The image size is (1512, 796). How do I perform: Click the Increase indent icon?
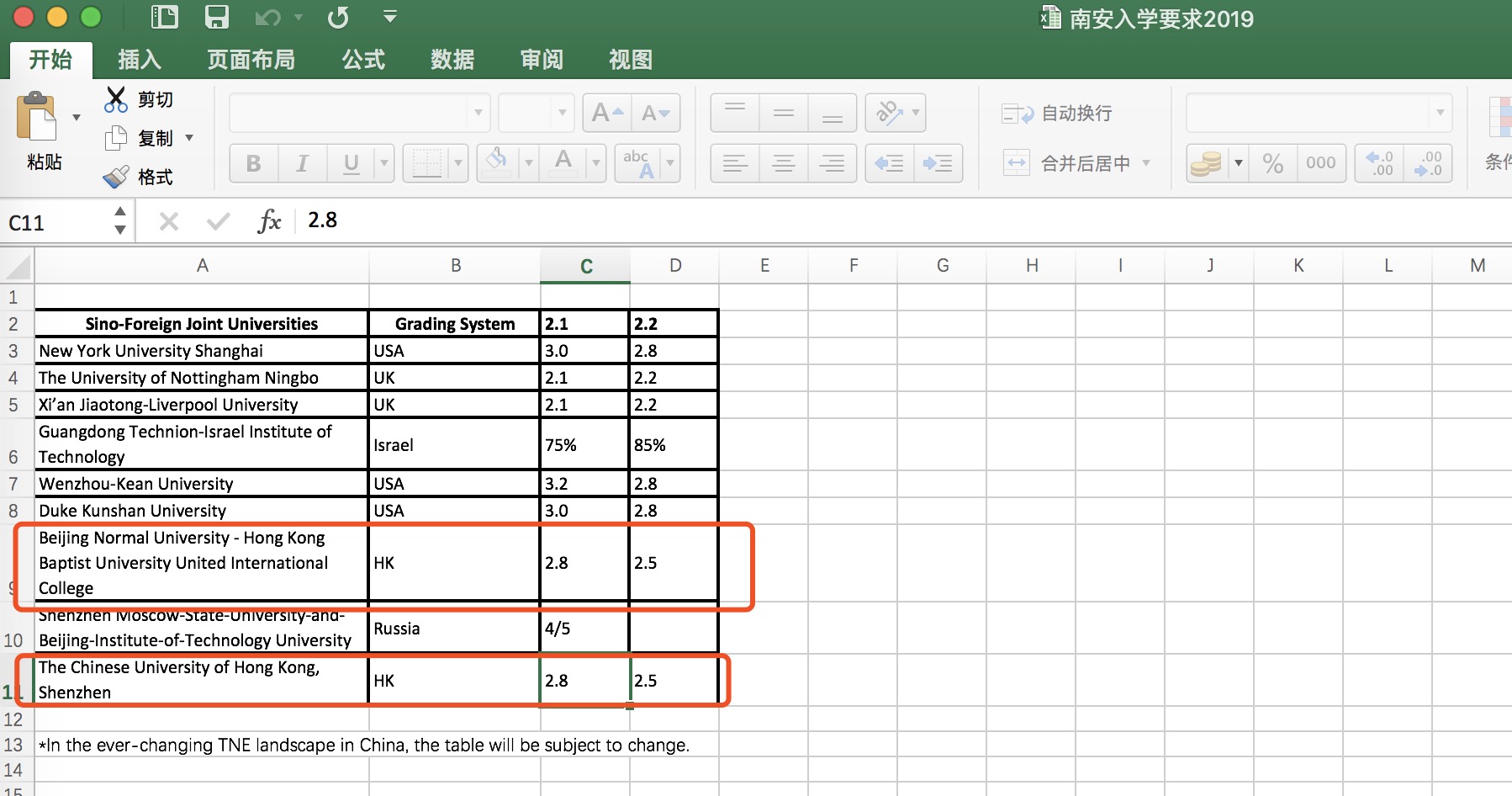(938, 163)
